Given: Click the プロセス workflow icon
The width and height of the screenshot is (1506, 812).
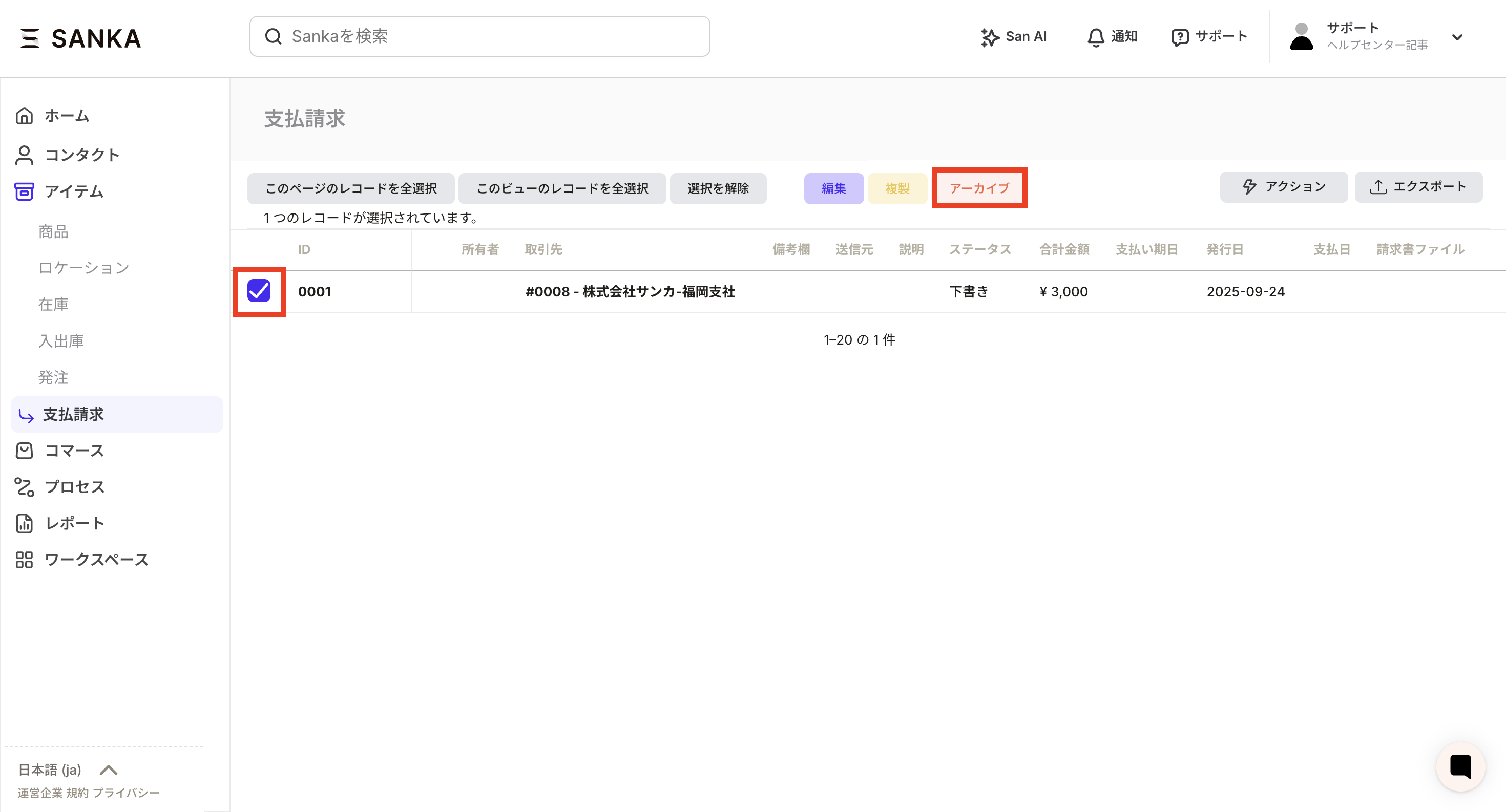Looking at the screenshot, I should (x=24, y=486).
